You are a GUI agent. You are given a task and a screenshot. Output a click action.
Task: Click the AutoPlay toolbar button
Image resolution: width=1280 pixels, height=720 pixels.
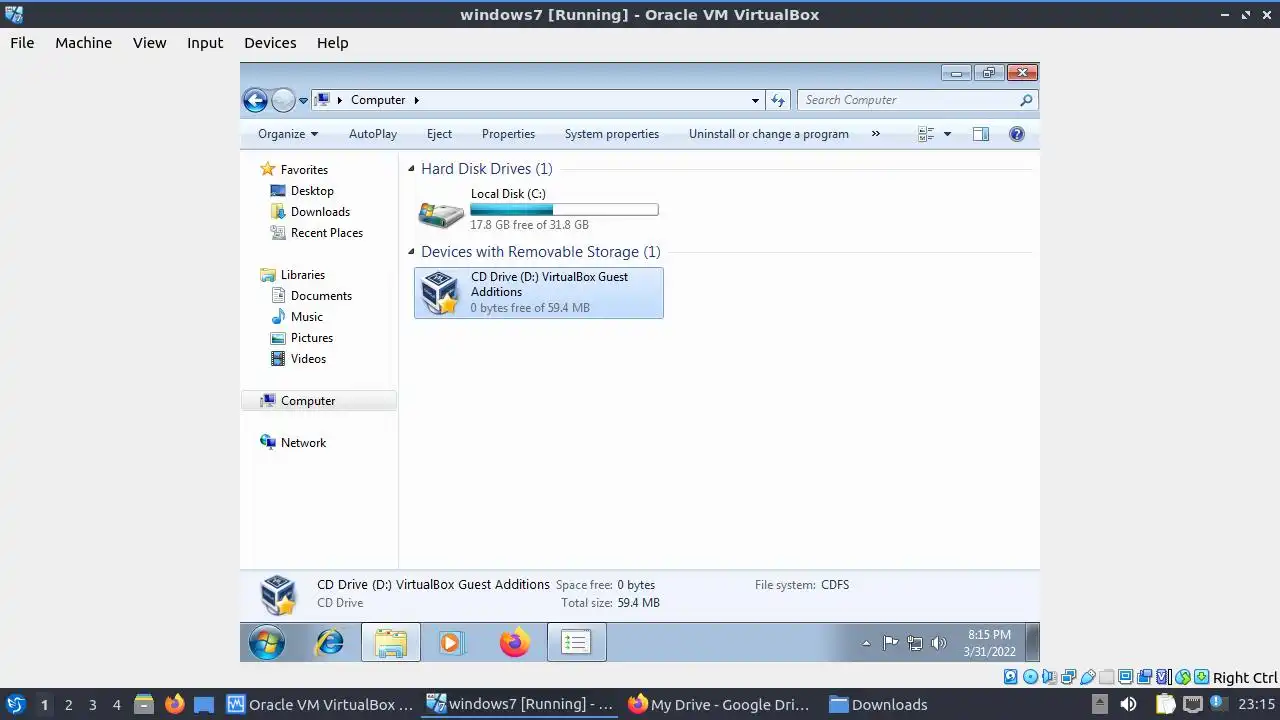(373, 134)
